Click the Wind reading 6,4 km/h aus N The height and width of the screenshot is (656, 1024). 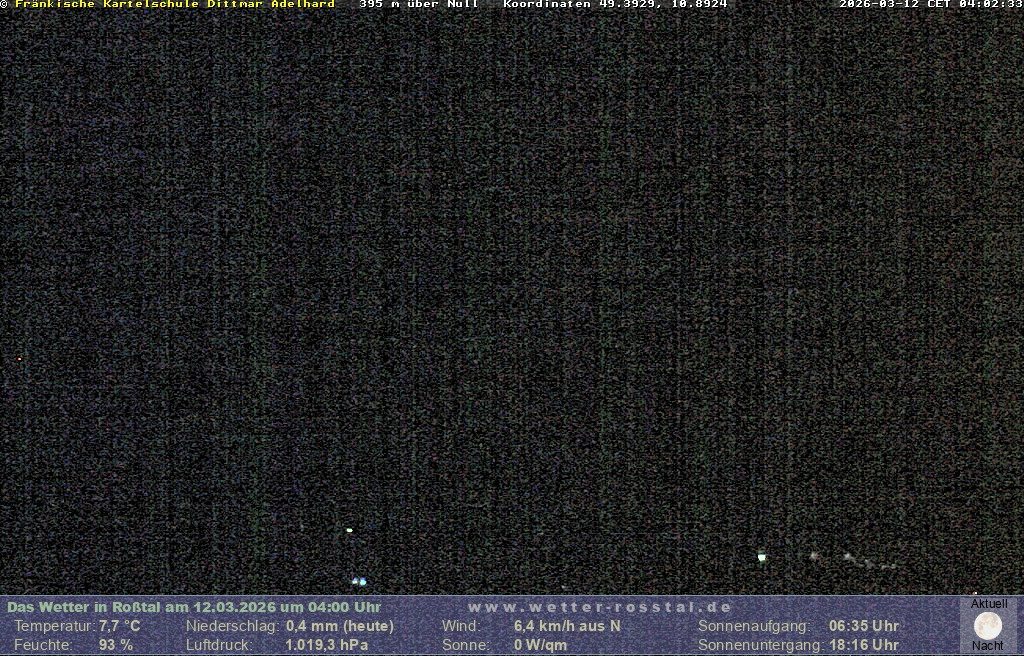point(567,626)
